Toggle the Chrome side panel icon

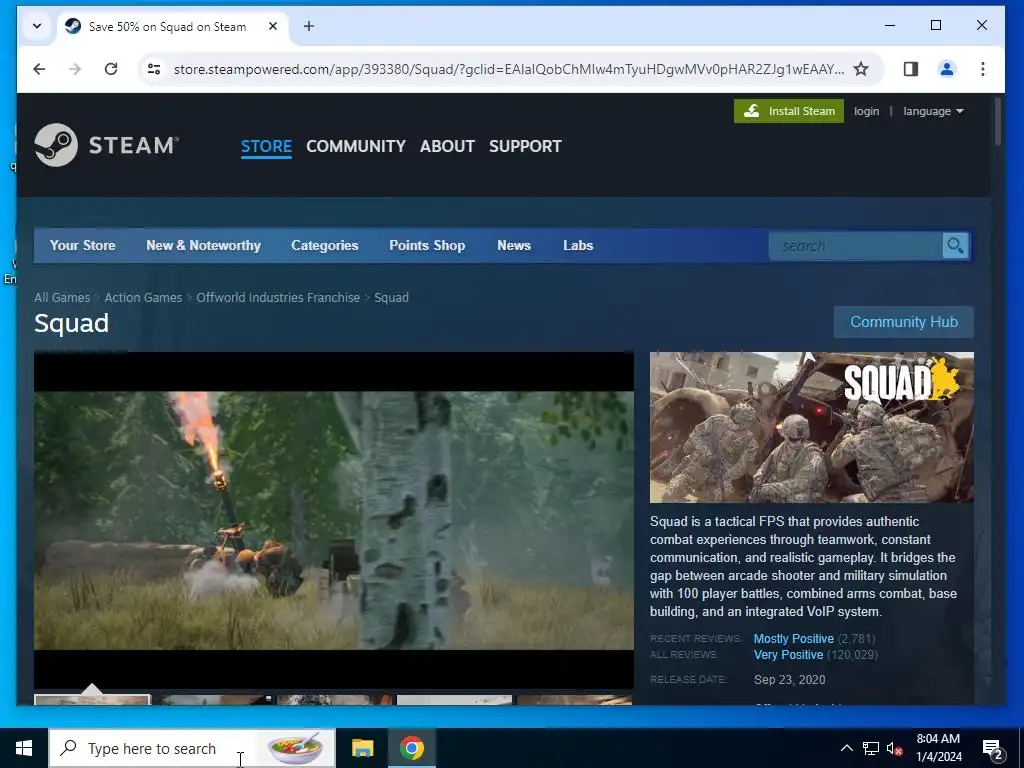click(x=910, y=69)
